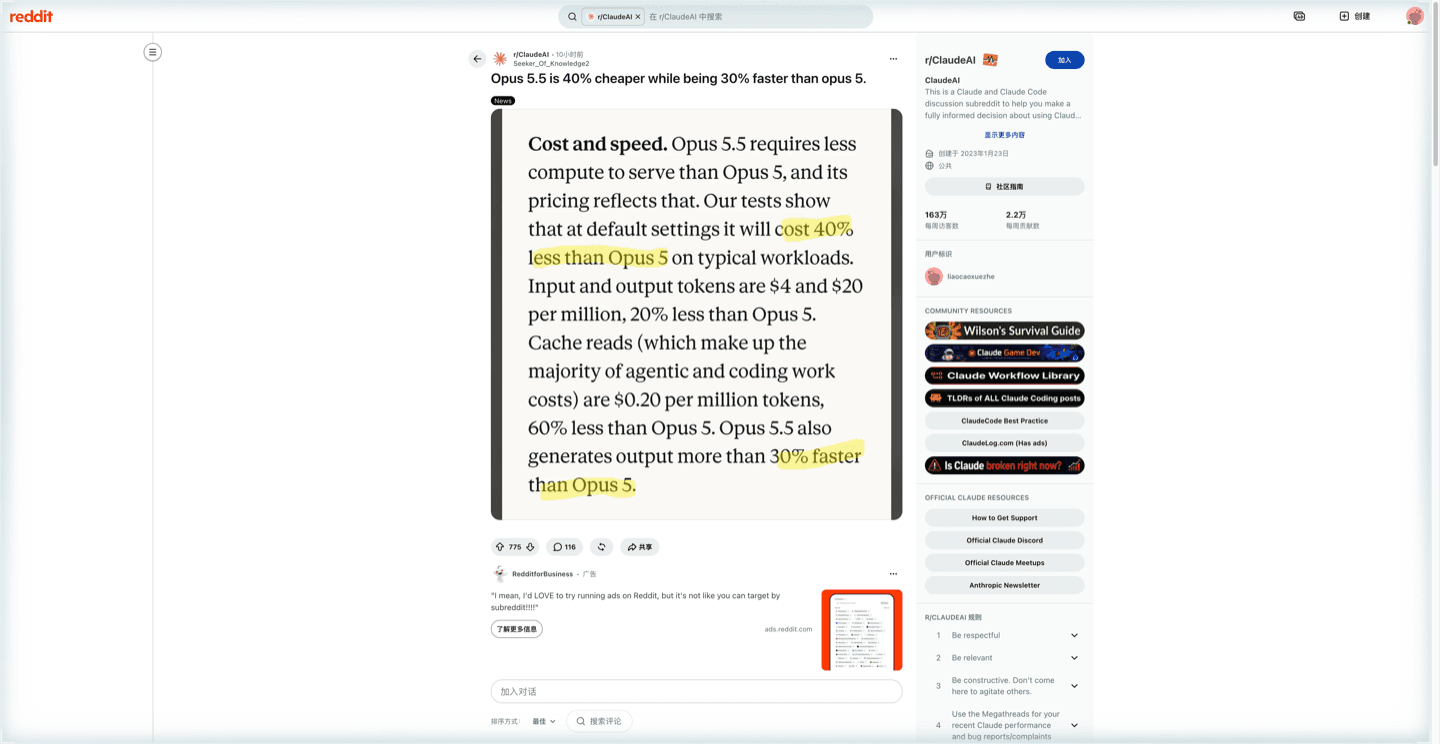The height and width of the screenshot is (744, 1440).
Task: Click the News flair tag
Action: coord(503,101)
